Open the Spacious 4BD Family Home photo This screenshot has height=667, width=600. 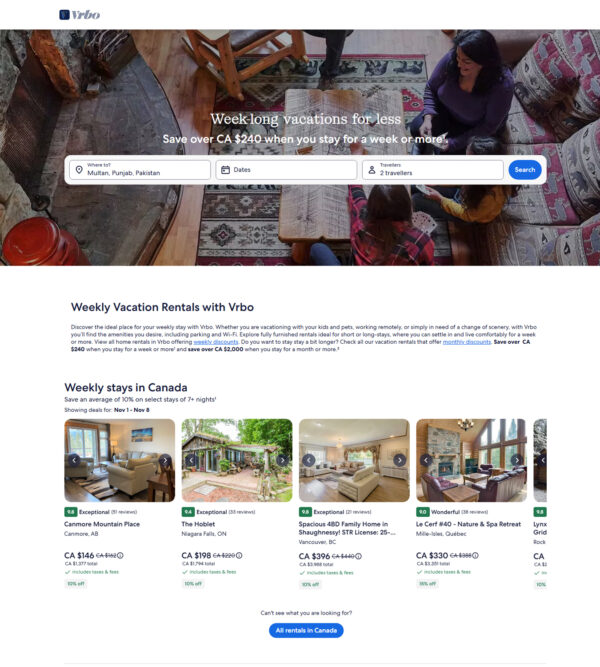tap(354, 460)
